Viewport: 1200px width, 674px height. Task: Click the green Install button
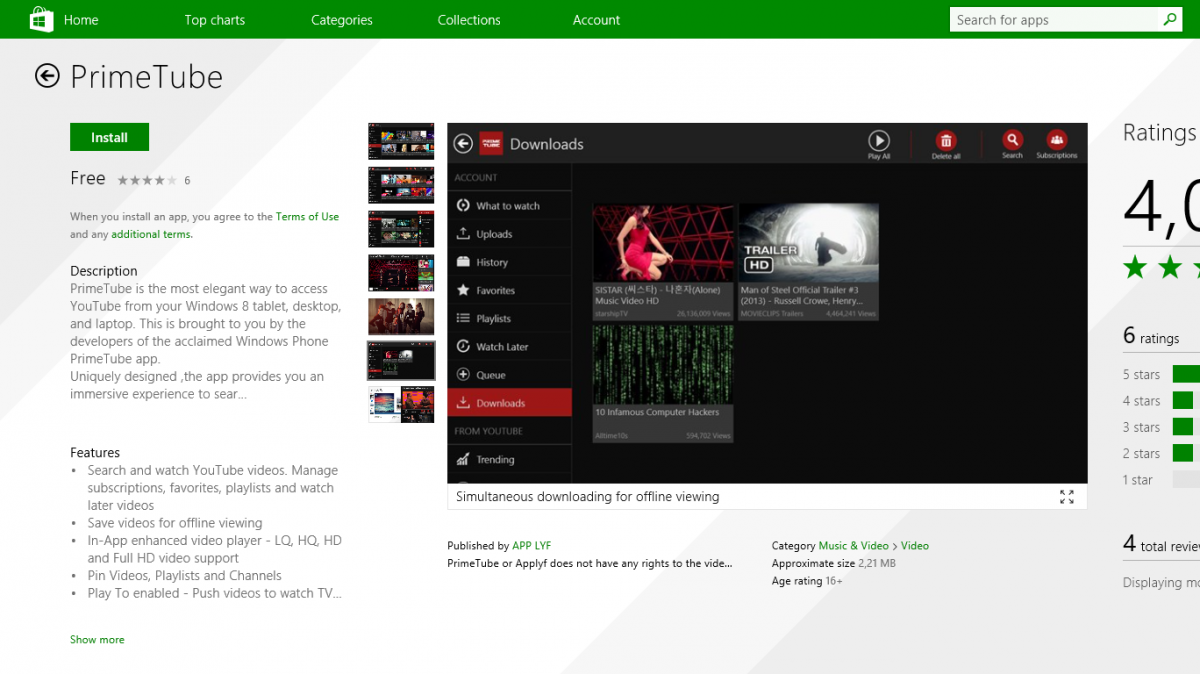(x=109, y=137)
